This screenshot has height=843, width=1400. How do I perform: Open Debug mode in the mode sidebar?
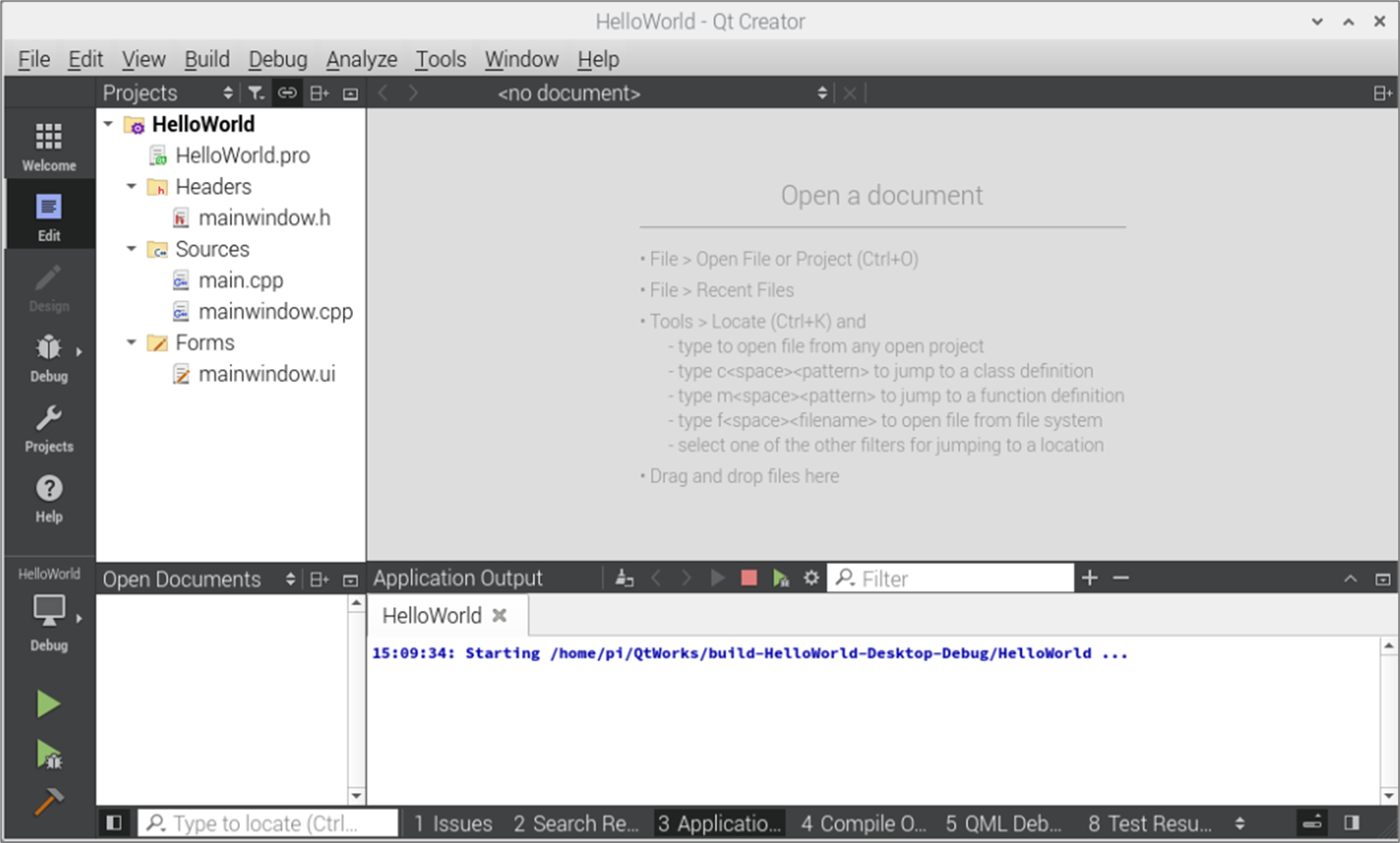48,357
